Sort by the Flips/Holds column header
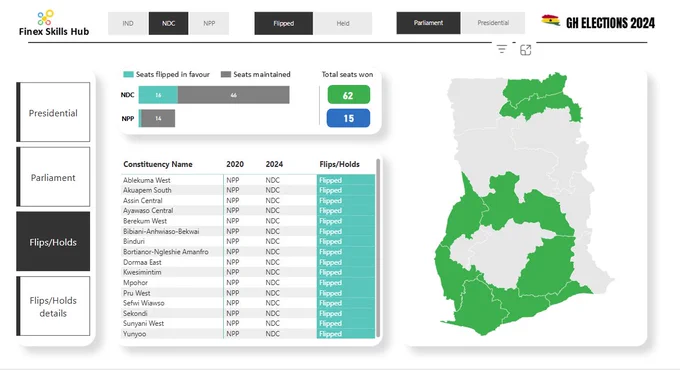This screenshot has height=370, width=680. [340, 164]
